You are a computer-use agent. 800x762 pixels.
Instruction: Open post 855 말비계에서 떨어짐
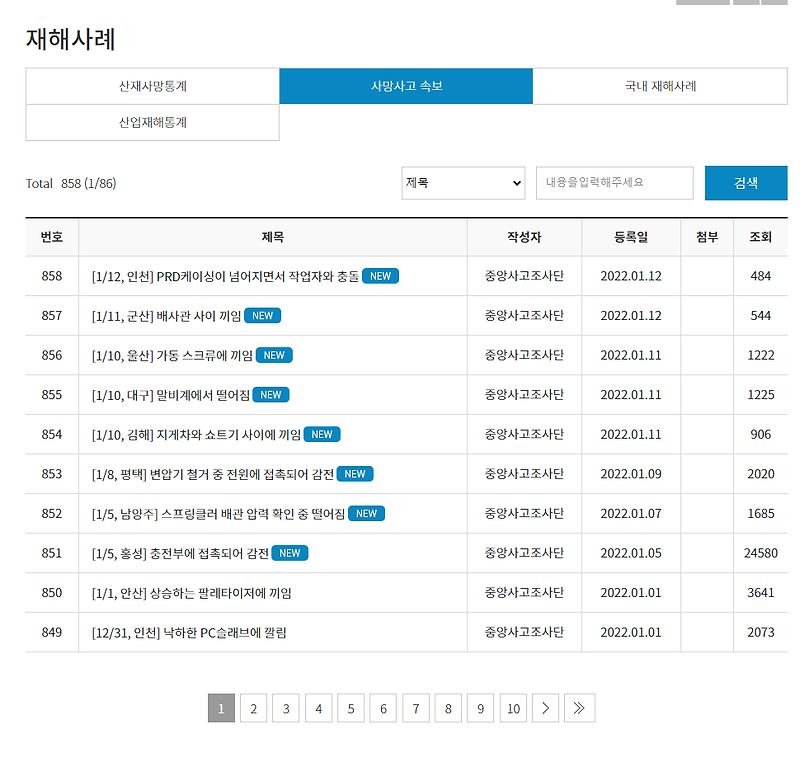click(x=171, y=395)
